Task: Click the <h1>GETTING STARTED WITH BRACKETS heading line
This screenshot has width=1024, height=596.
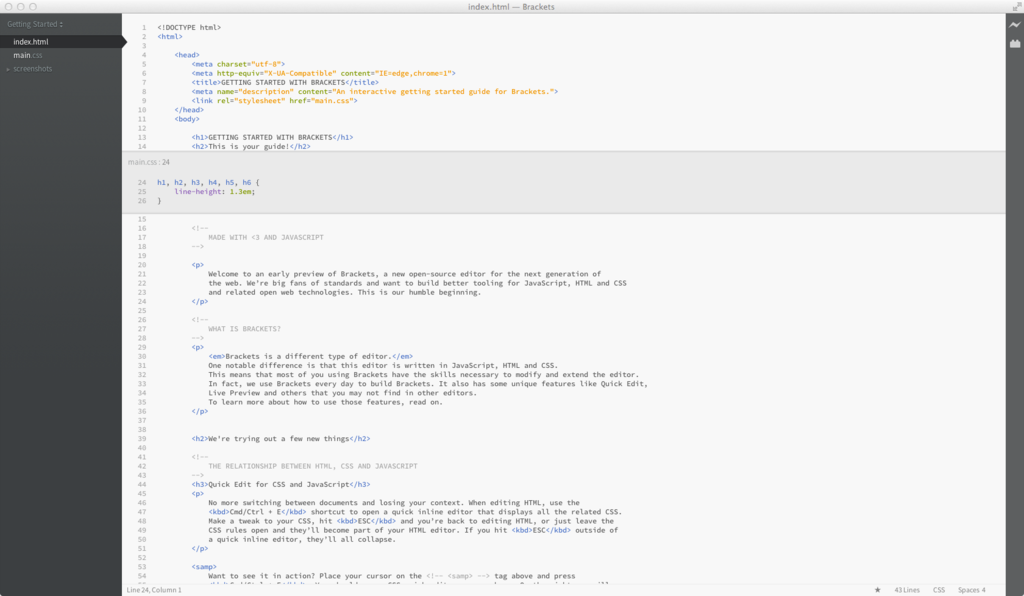Action: (x=272, y=137)
